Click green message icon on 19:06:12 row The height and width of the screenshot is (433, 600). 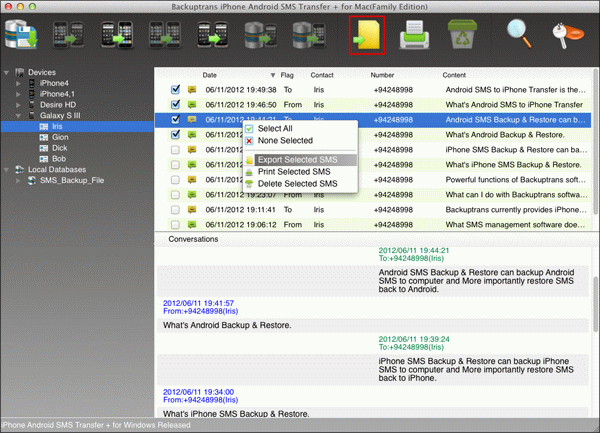pos(192,225)
